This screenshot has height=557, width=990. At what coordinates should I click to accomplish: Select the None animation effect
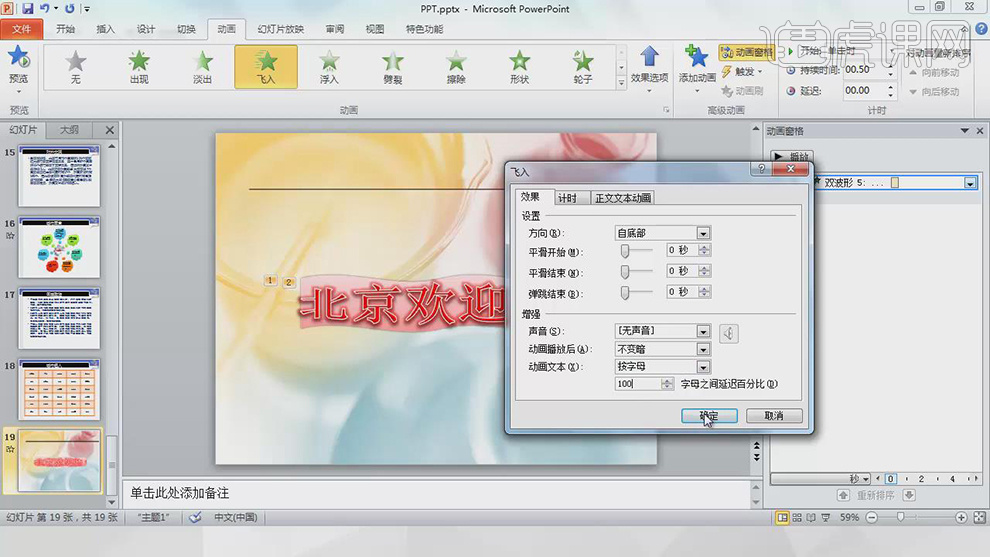point(76,66)
